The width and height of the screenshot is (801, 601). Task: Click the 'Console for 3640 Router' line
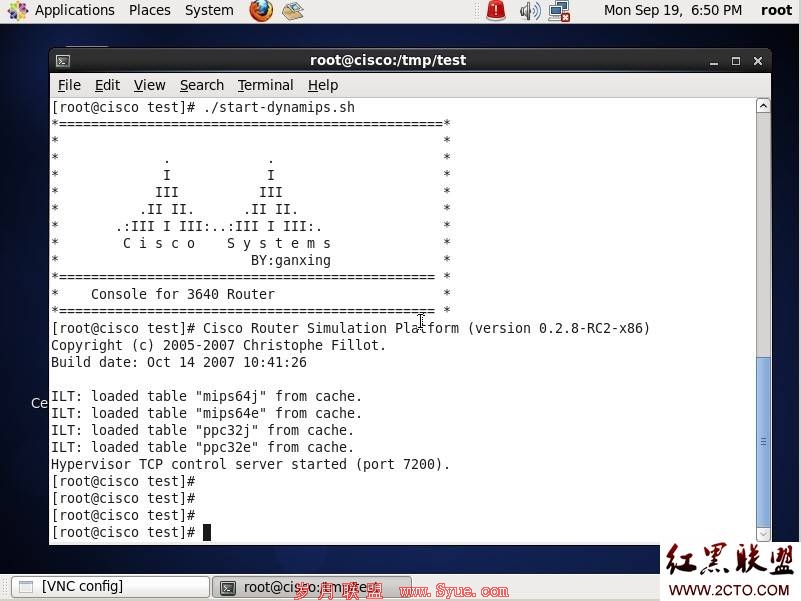(182, 294)
